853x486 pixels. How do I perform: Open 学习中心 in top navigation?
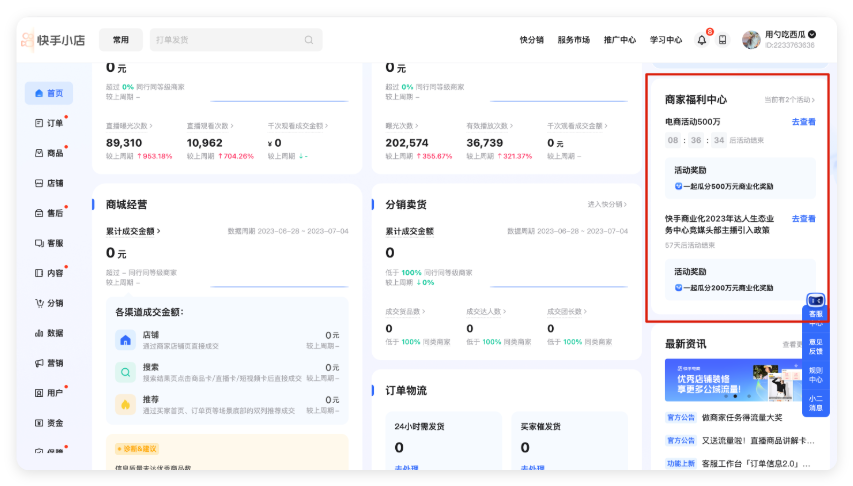tap(666, 40)
